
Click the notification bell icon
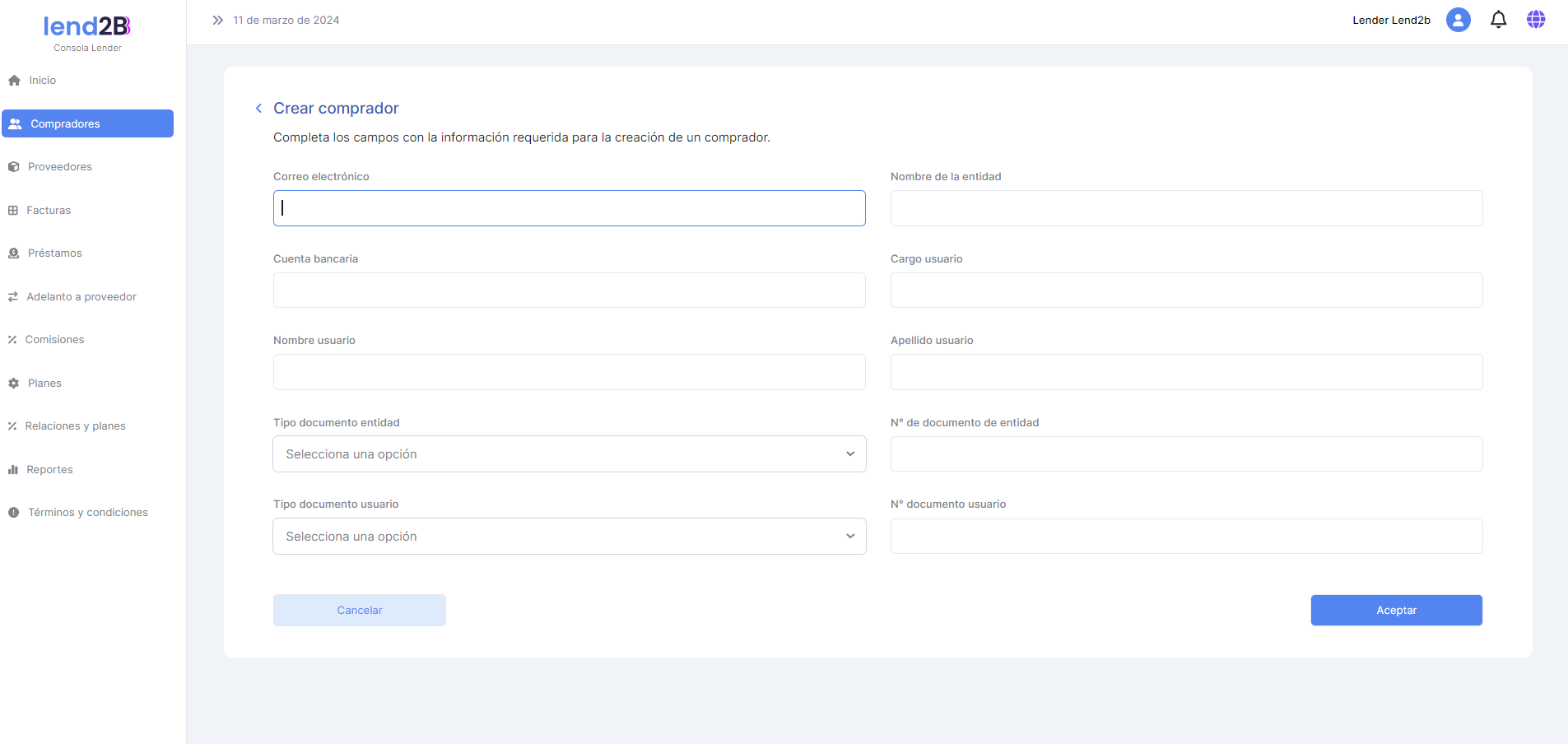click(1498, 20)
